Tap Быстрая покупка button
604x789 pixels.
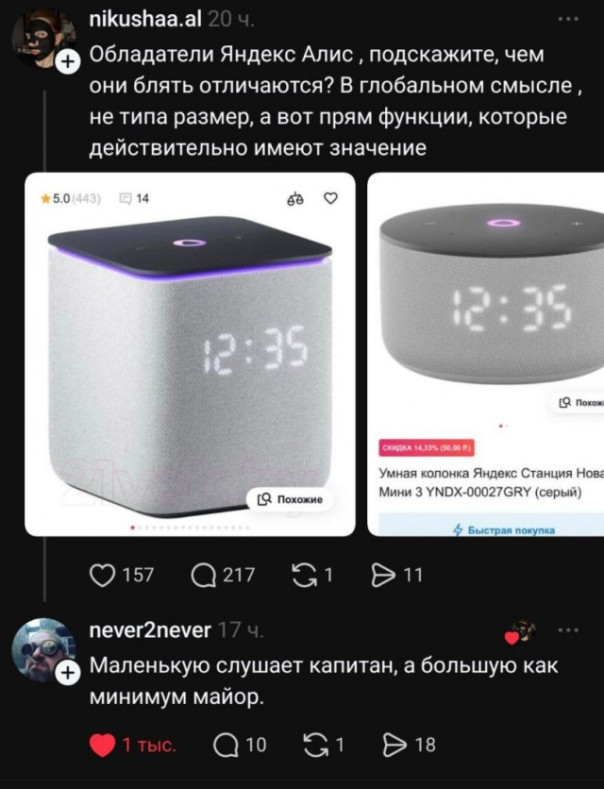coord(504,529)
